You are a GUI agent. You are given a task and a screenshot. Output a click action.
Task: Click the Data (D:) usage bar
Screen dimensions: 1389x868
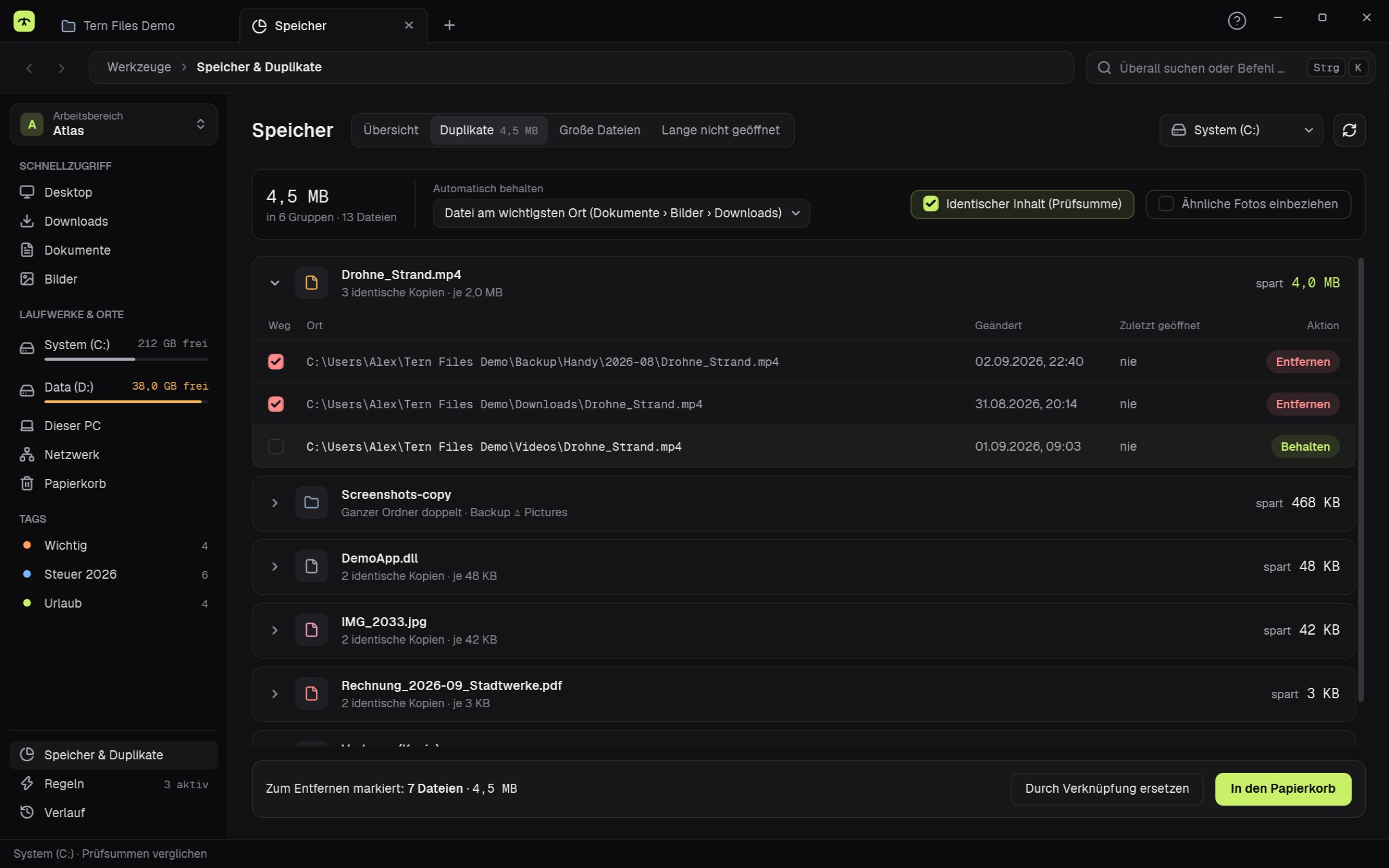pyautogui.click(x=126, y=402)
